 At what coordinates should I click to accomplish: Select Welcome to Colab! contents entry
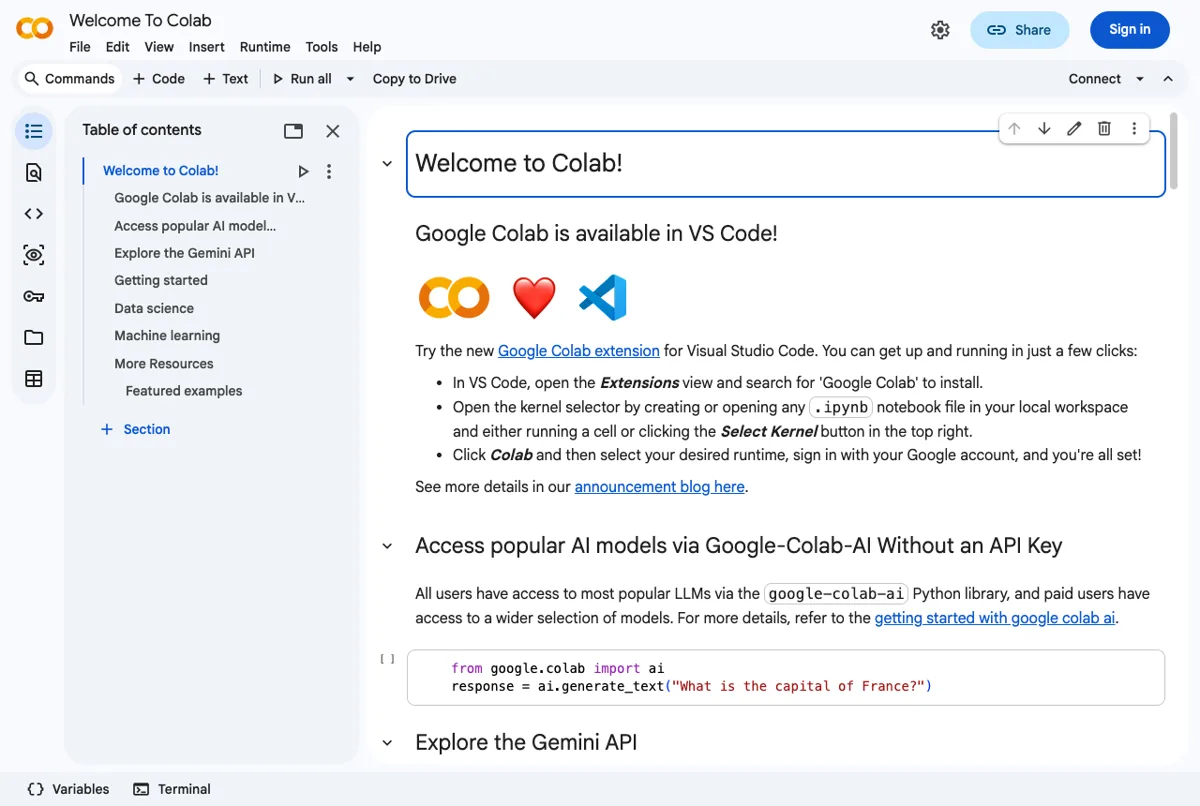(x=161, y=171)
